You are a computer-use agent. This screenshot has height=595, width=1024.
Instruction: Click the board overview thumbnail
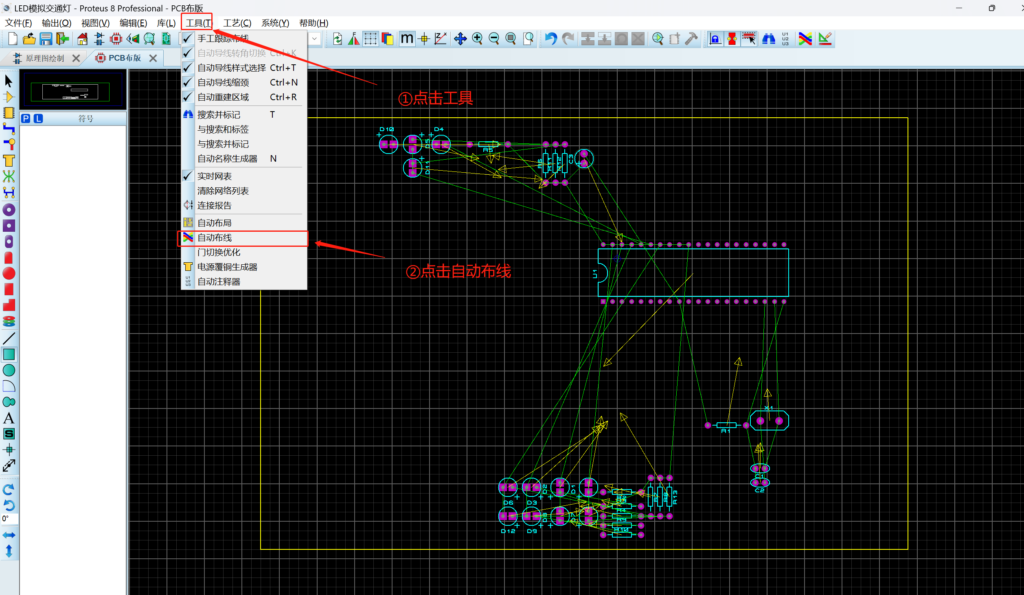[72, 91]
